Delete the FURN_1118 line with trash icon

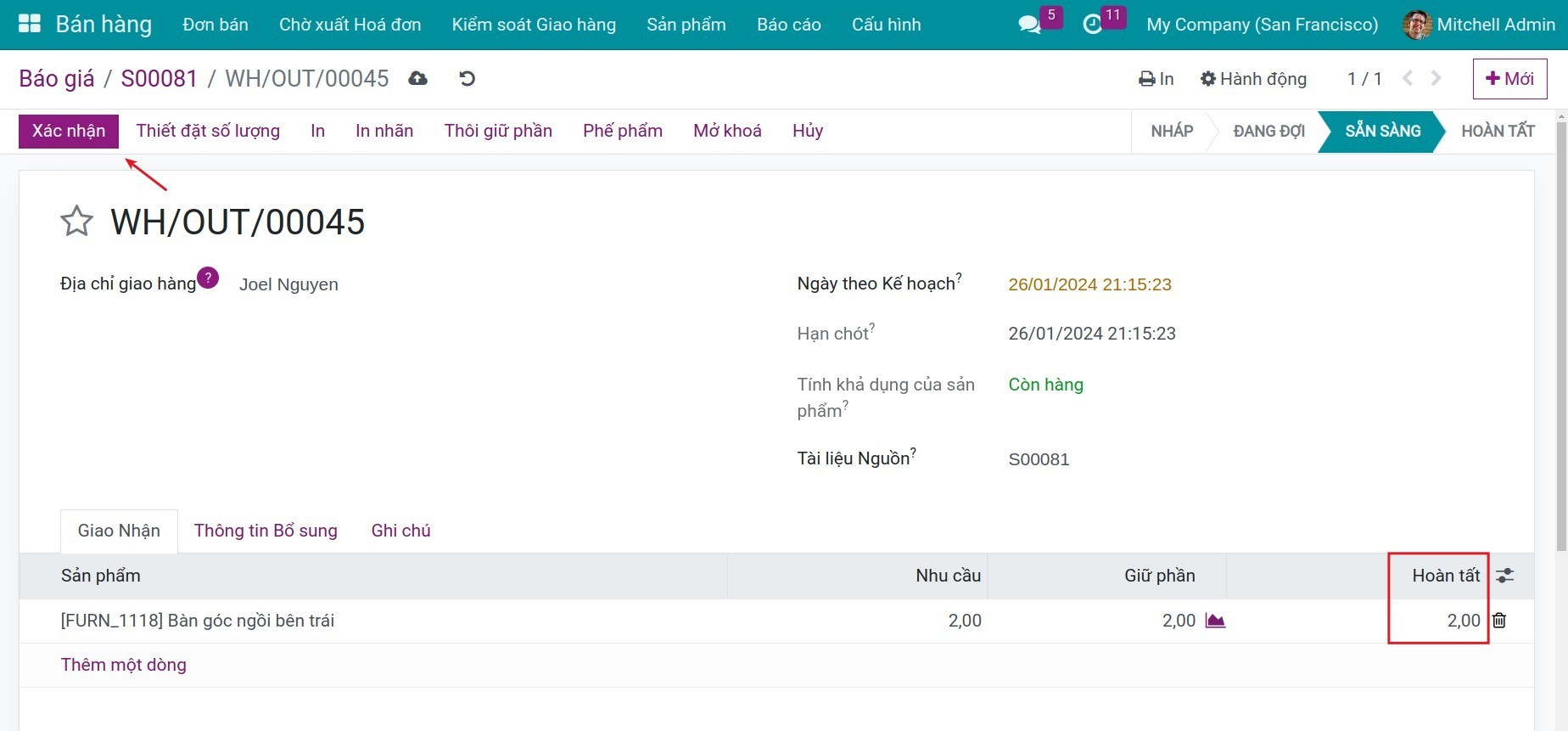coord(1499,621)
